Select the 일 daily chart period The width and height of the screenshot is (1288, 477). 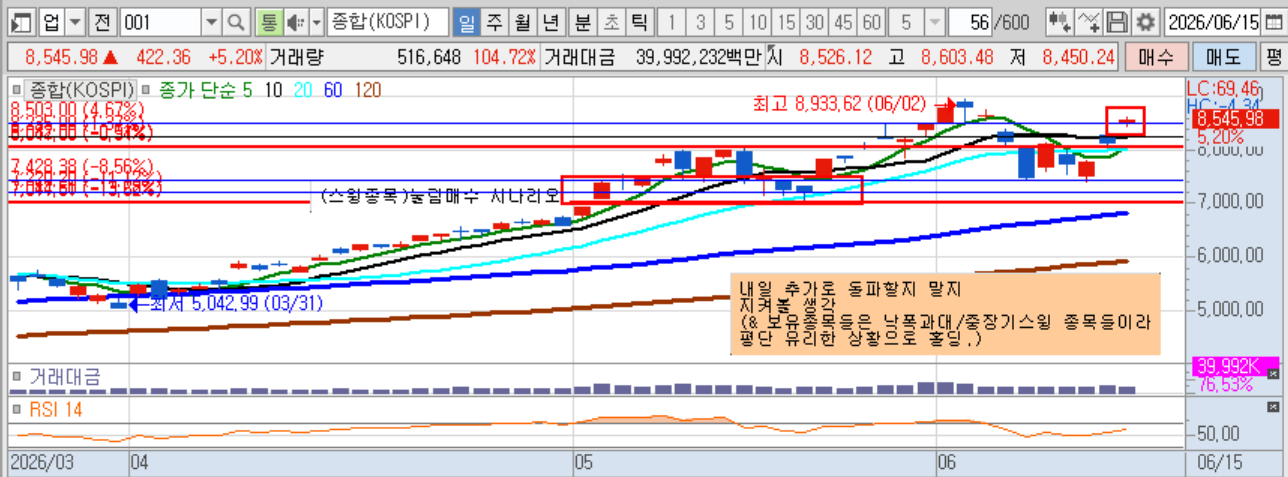465,21
